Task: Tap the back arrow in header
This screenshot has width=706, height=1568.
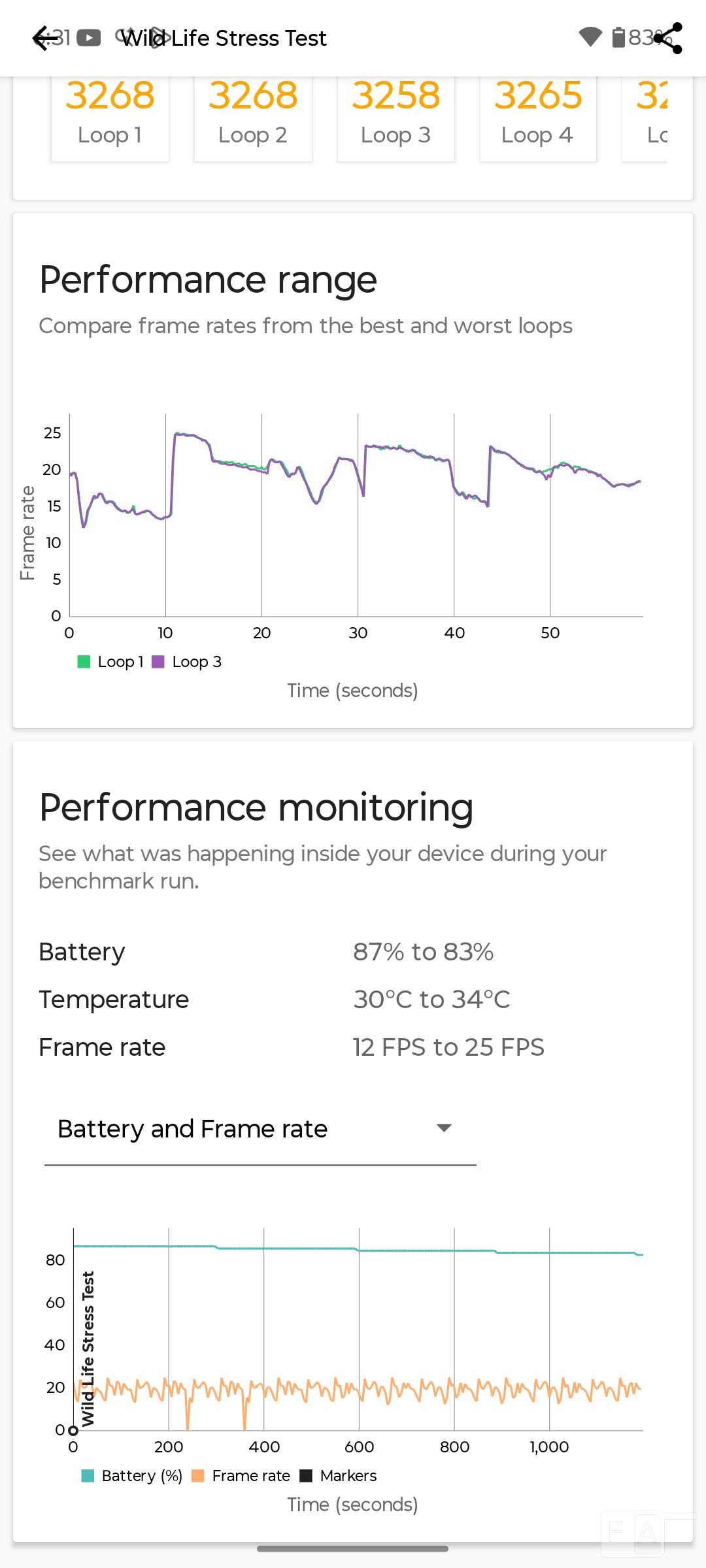Action: tap(44, 38)
